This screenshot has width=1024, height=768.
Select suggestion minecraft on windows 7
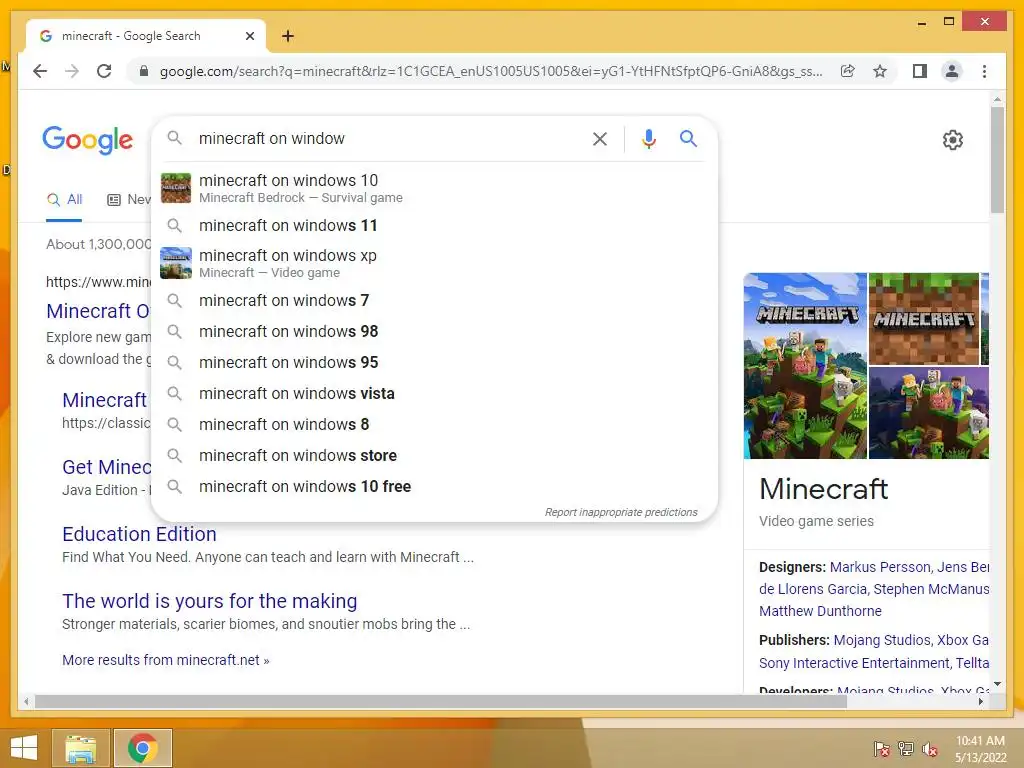pyautogui.click(x=434, y=300)
